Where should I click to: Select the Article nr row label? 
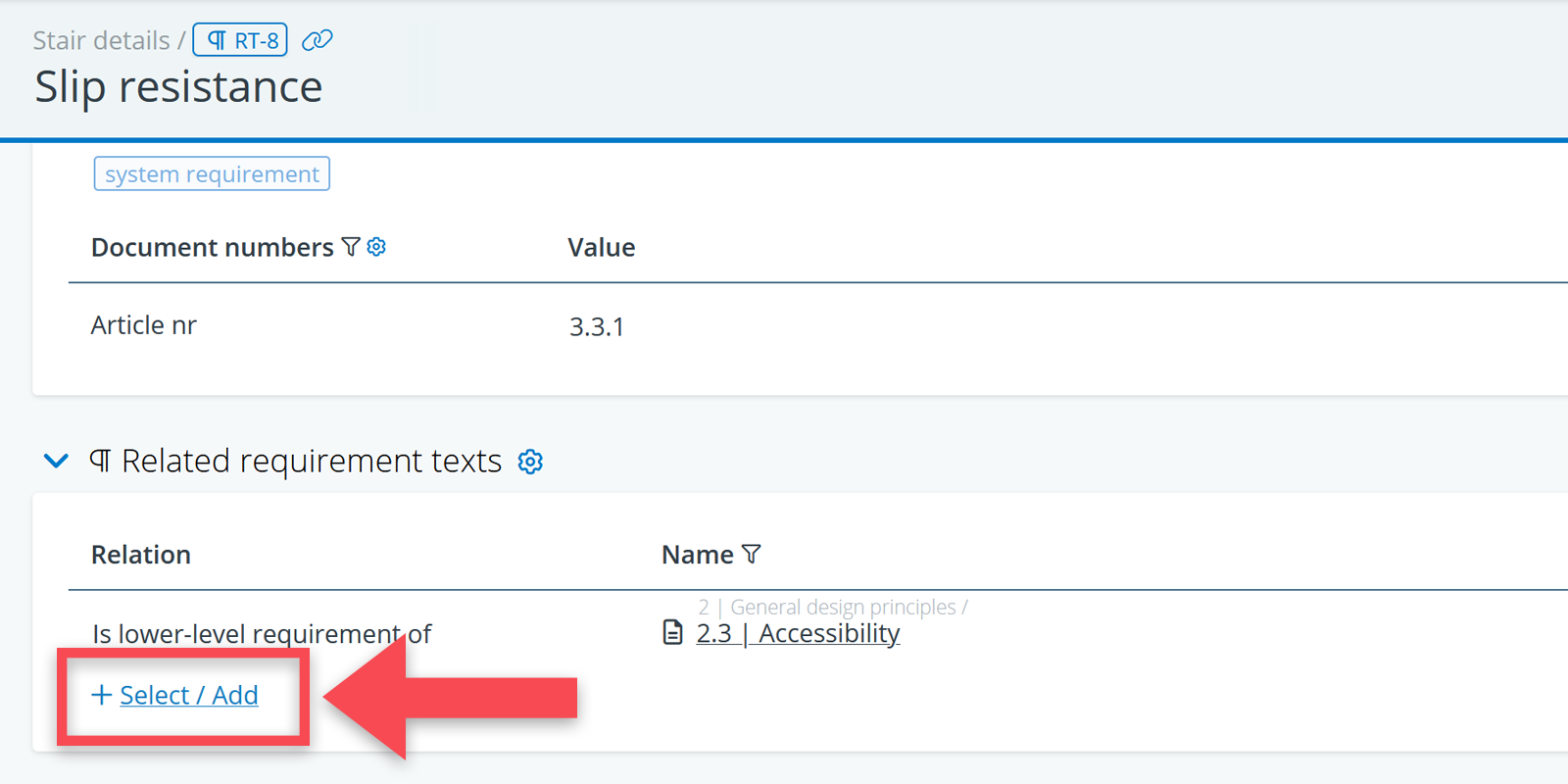pos(144,325)
